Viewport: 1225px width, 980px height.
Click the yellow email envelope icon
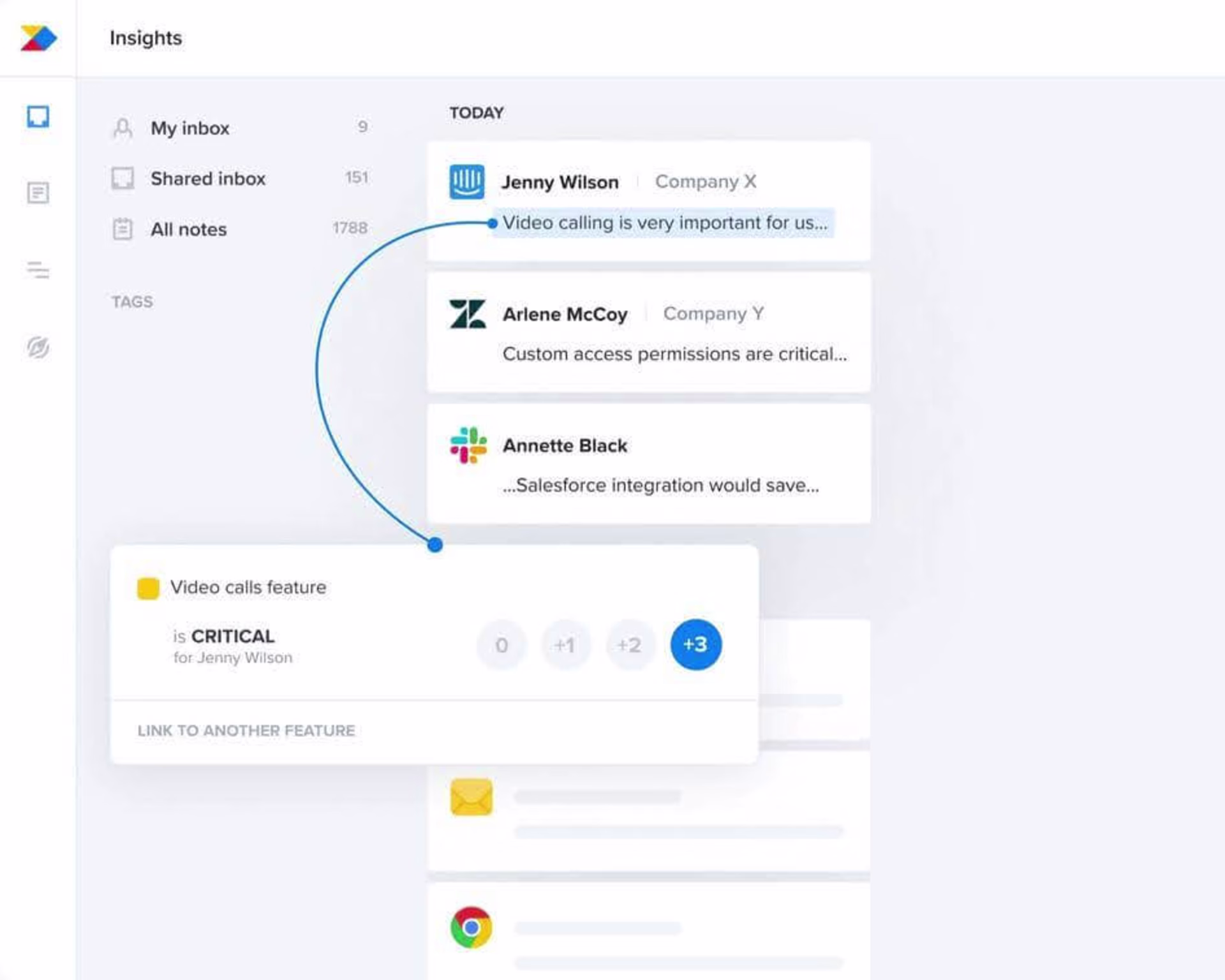coord(471,797)
